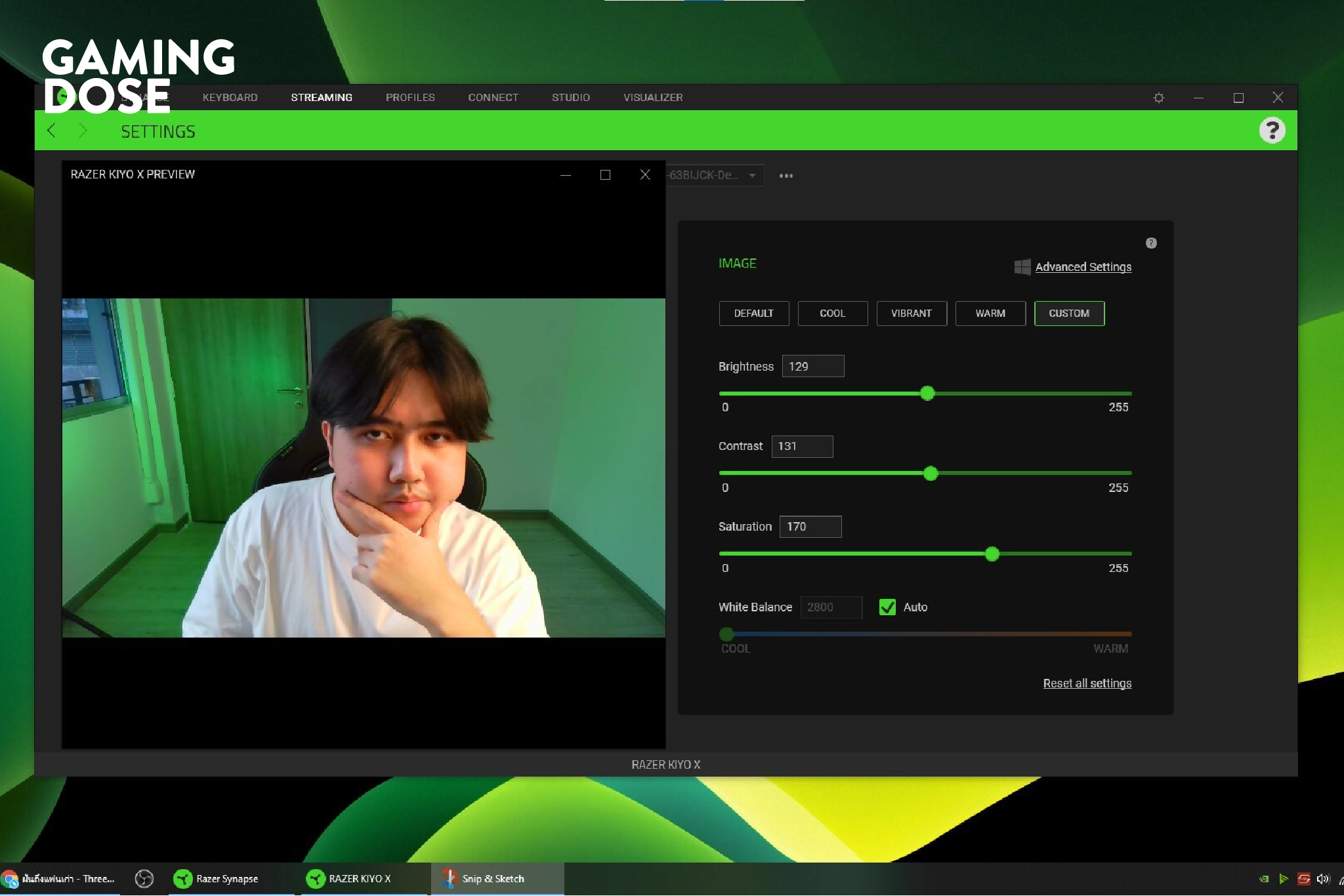Click the webcam preview image
This screenshot has width=1344, height=896.
(364, 468)
